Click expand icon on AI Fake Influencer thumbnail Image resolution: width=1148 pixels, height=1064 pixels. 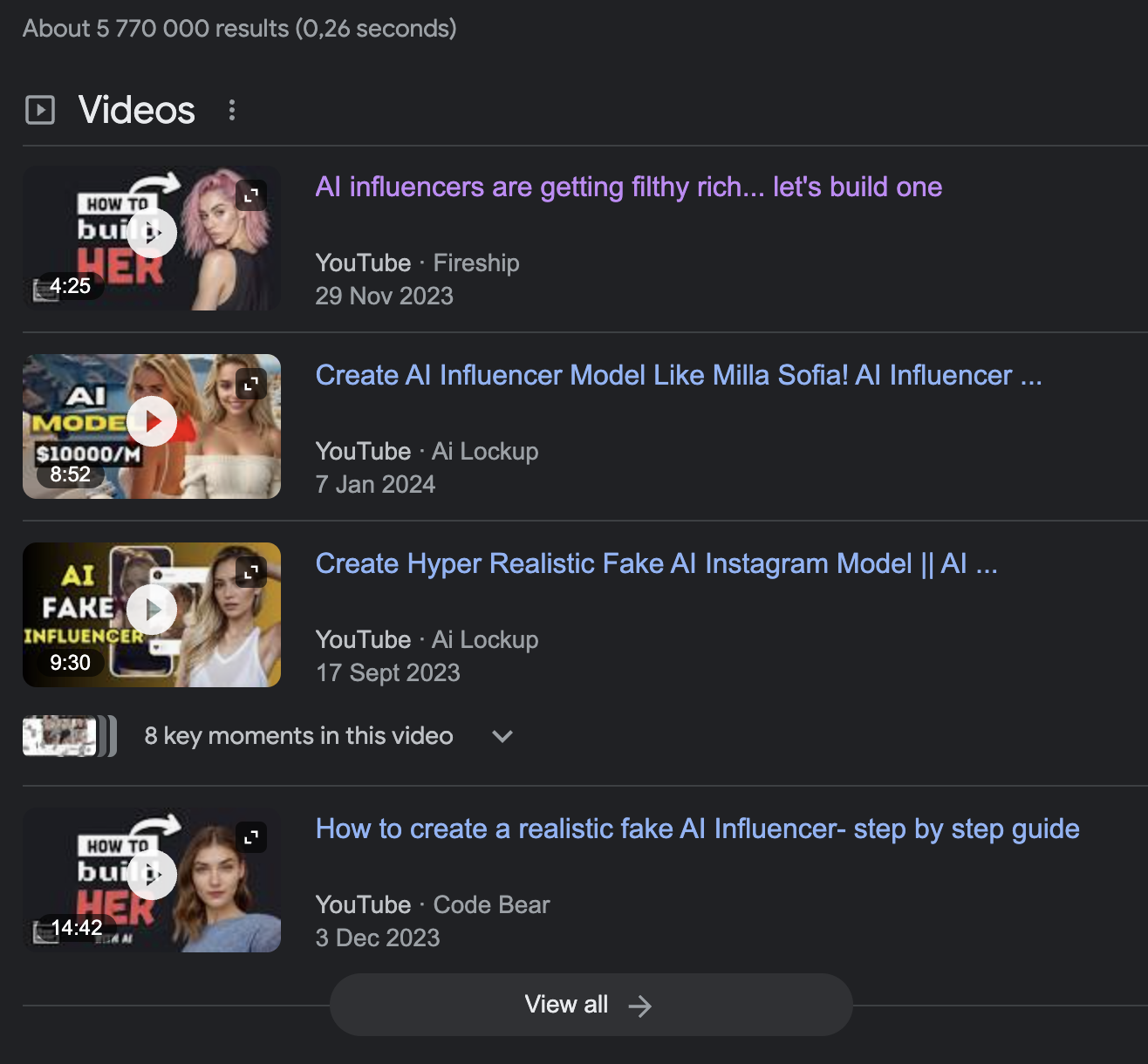(x=251, y=572)
